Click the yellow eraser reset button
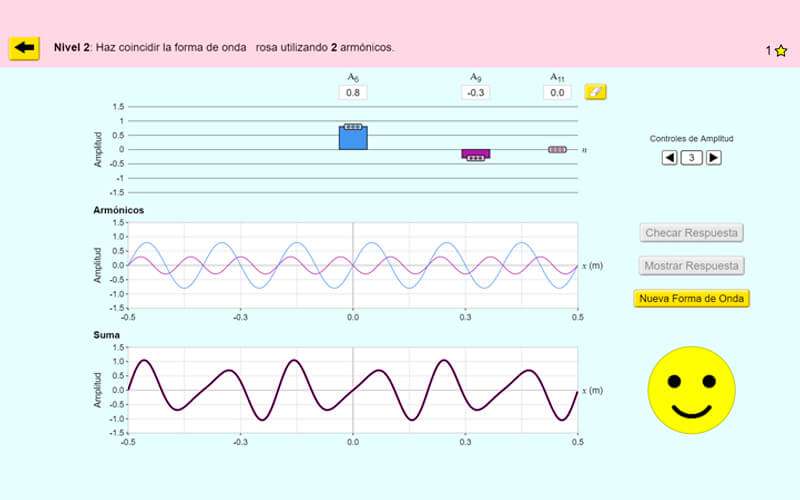This screenshot has height=500, width=800. pyautogui.click(x=595, y=92)
